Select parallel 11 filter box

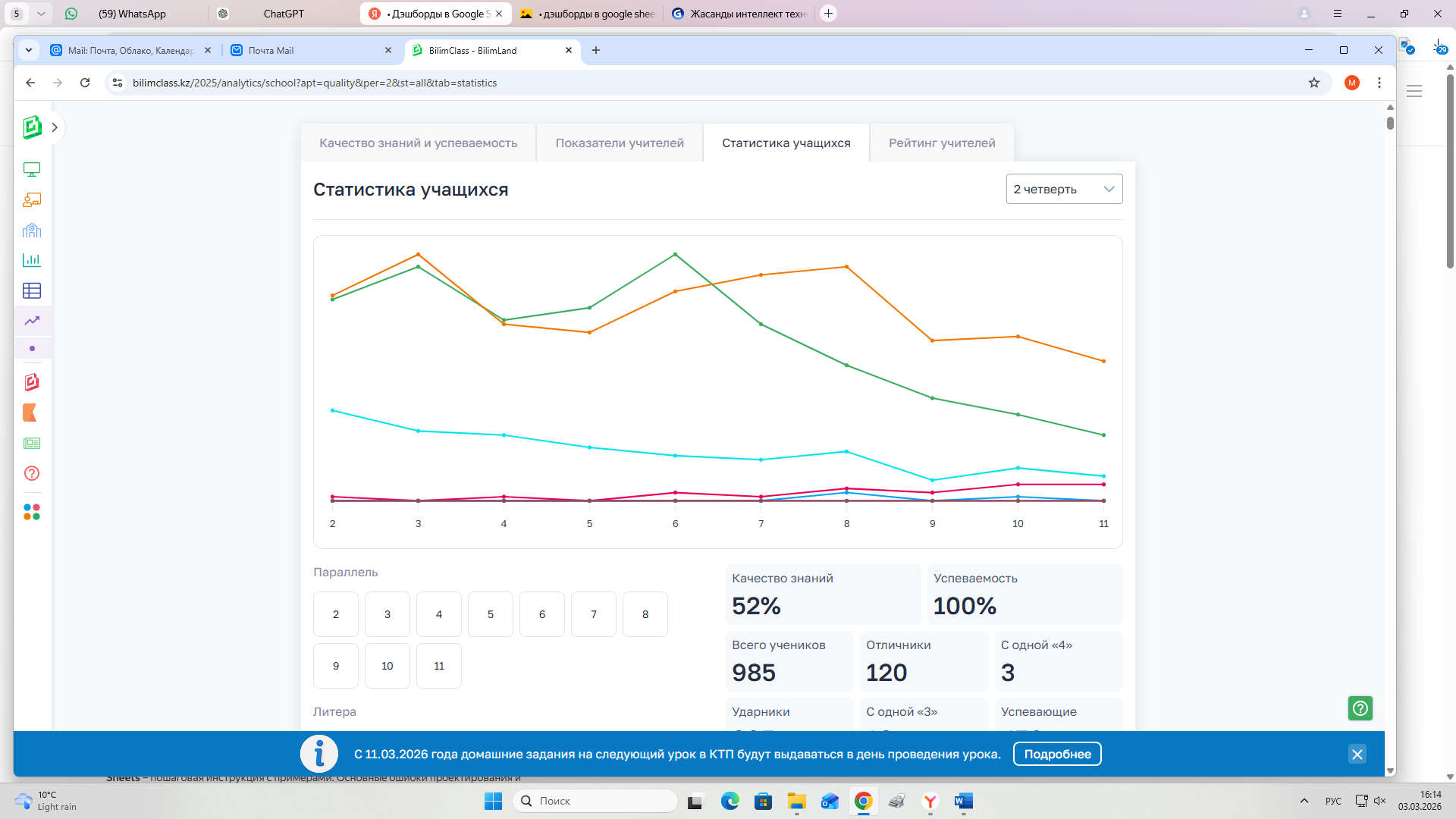point(438,666)
